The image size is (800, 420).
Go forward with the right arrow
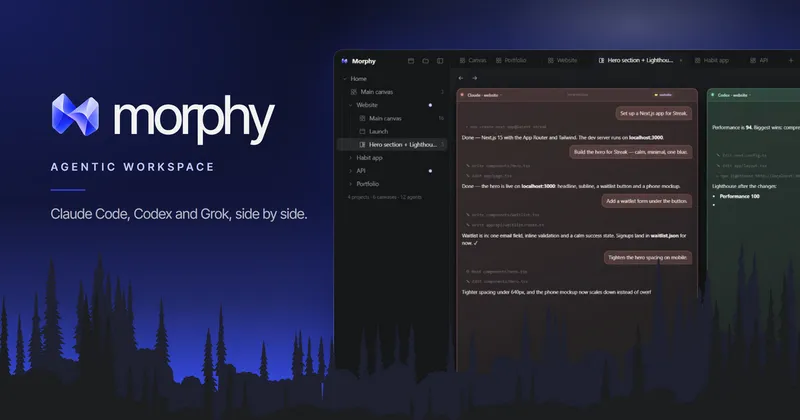(474, 78)
